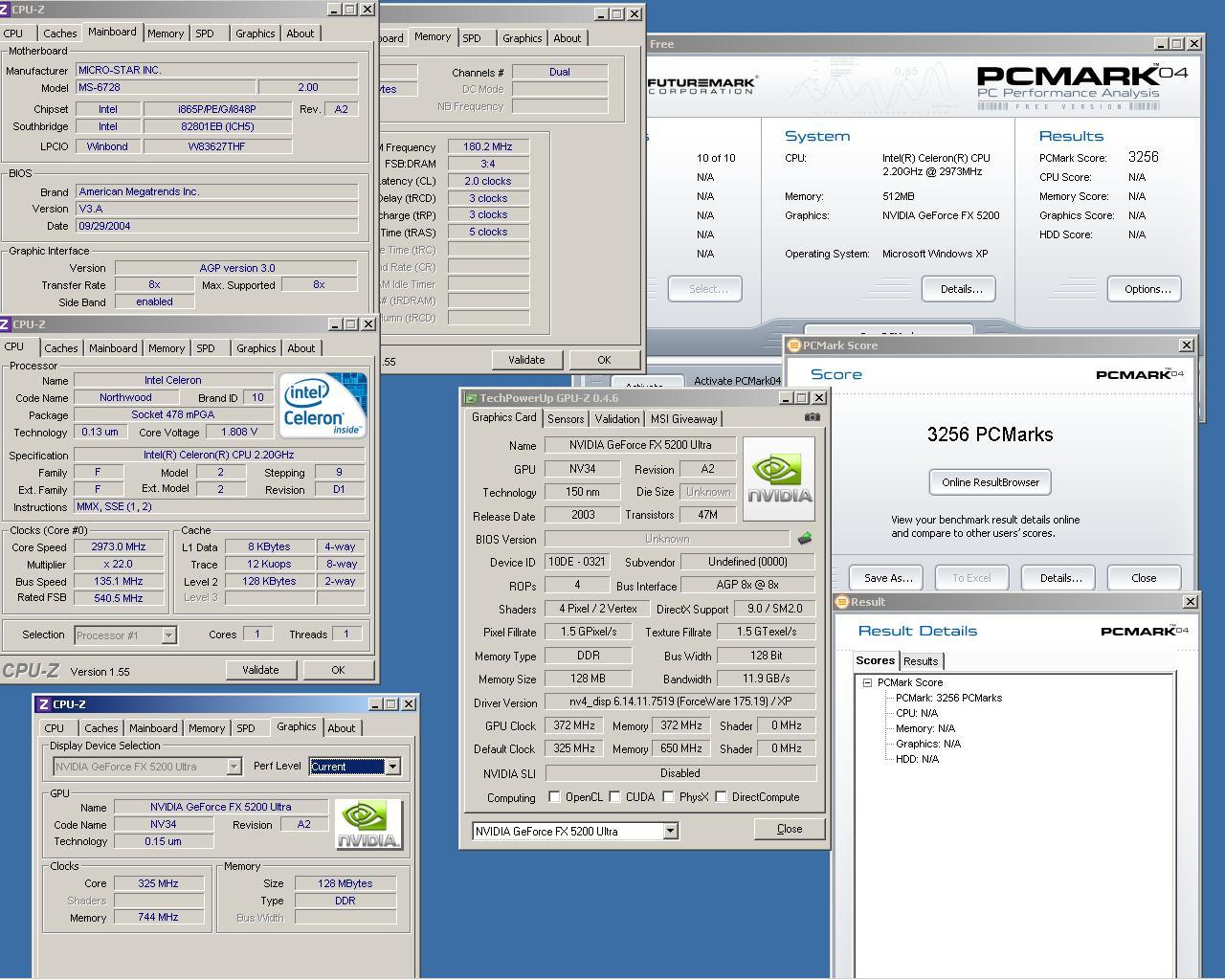Click the Result window title icon
Image resolution: width=1225 pixels, height=980 pixels.
click(842, 602)
